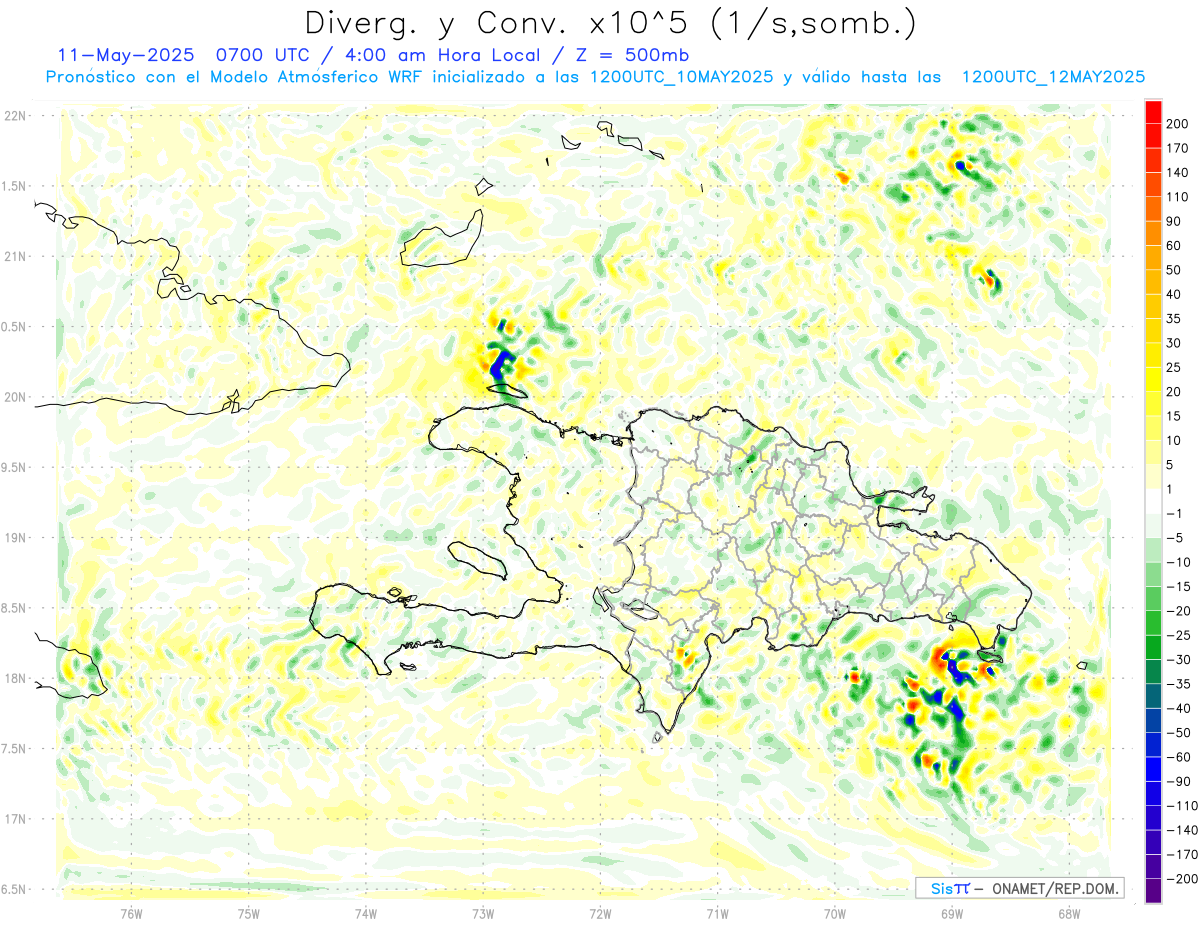Click the color bar value '170'
The image size is (1200, 927).
tap(1178, 148)
